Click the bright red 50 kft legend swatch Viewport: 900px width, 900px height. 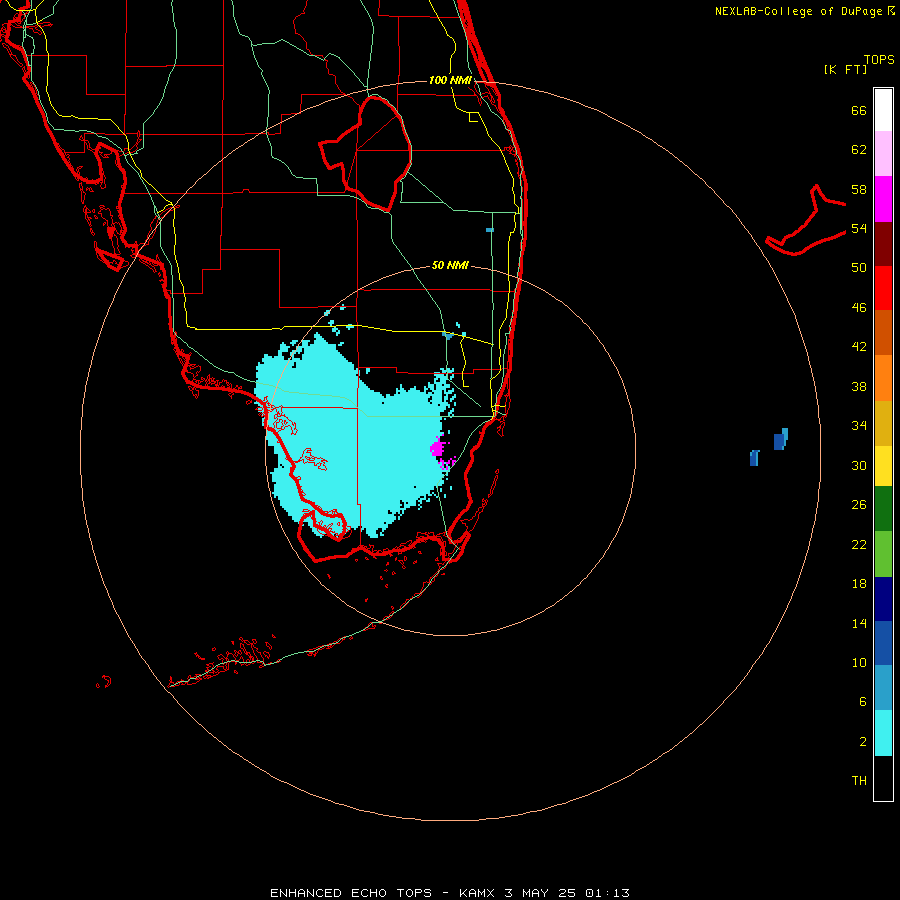tap(883, 288)
